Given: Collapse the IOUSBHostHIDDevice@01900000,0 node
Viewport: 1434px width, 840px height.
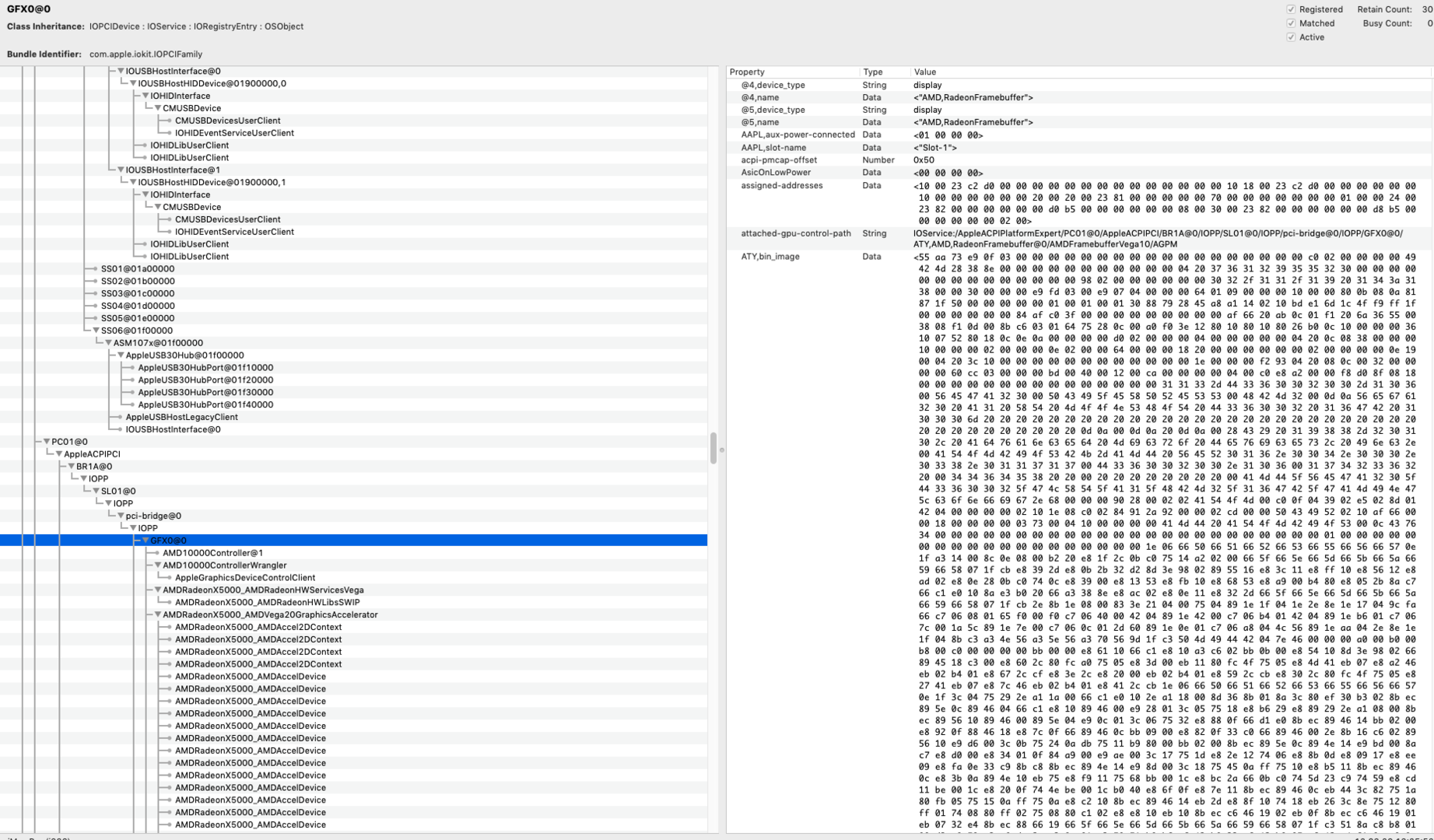Looking at the screenshot, I should pyautogui.click(x=133, y=83).
